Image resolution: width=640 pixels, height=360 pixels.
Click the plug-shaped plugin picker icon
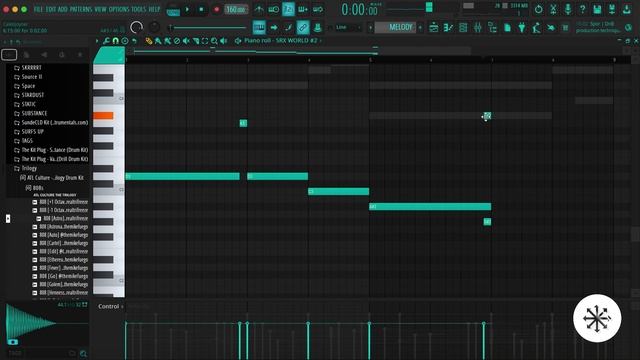tap(522, 27)
